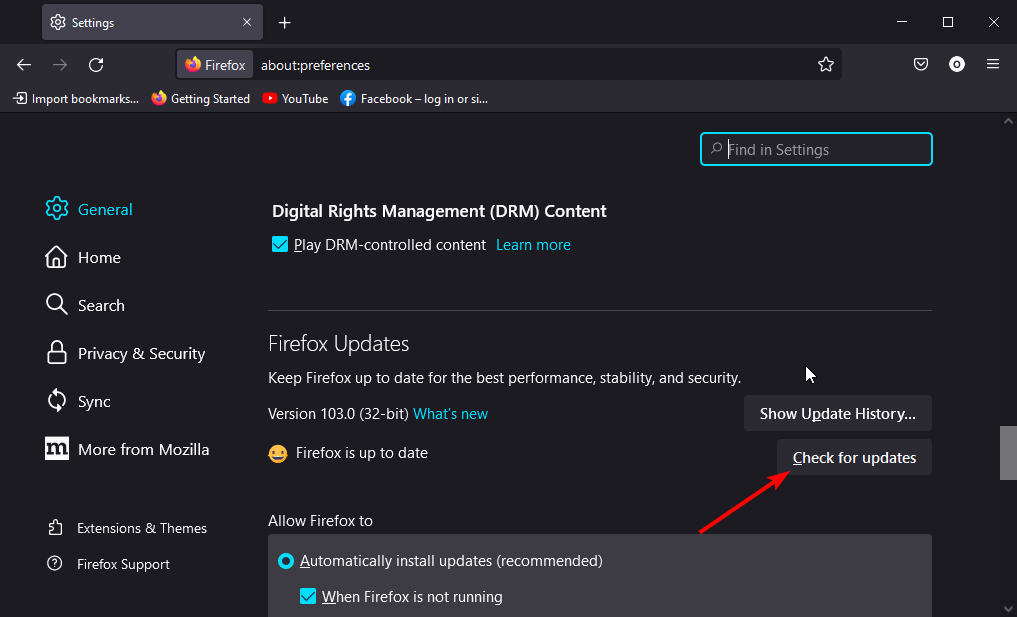Bookmark this page with the star icon

tap(825, 65)
